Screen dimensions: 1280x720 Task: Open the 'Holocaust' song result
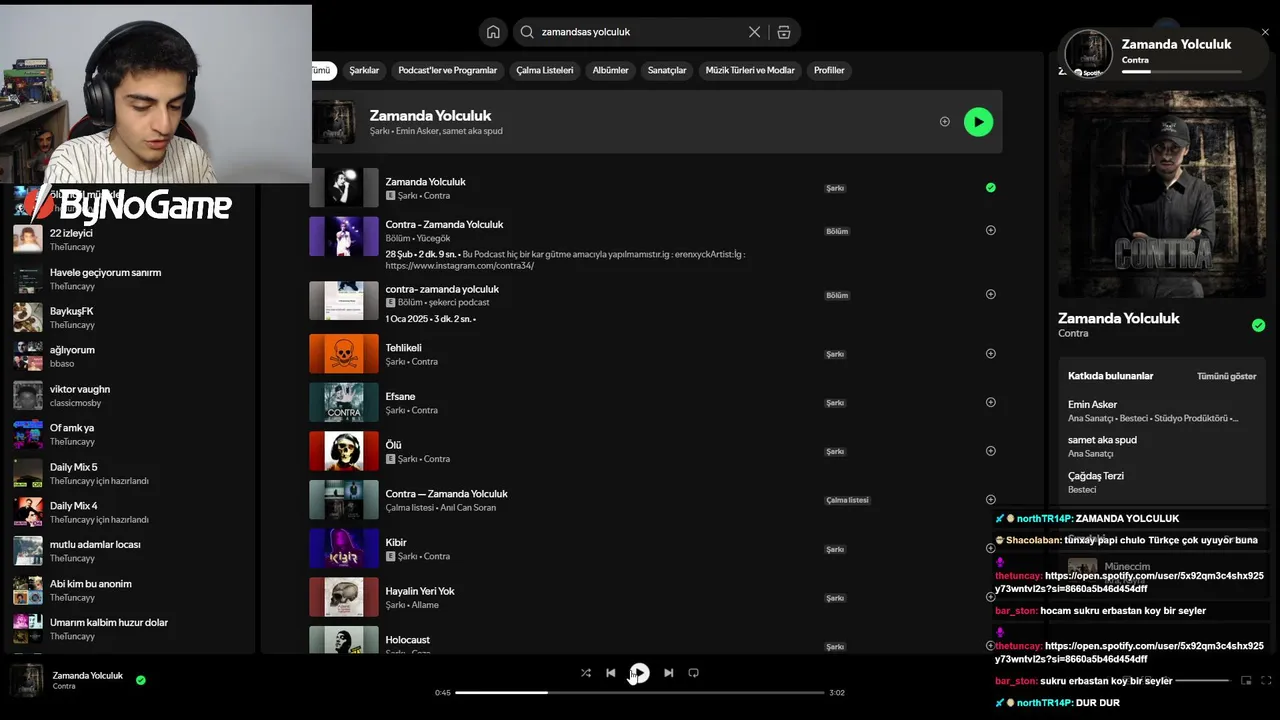coord(408,640)
